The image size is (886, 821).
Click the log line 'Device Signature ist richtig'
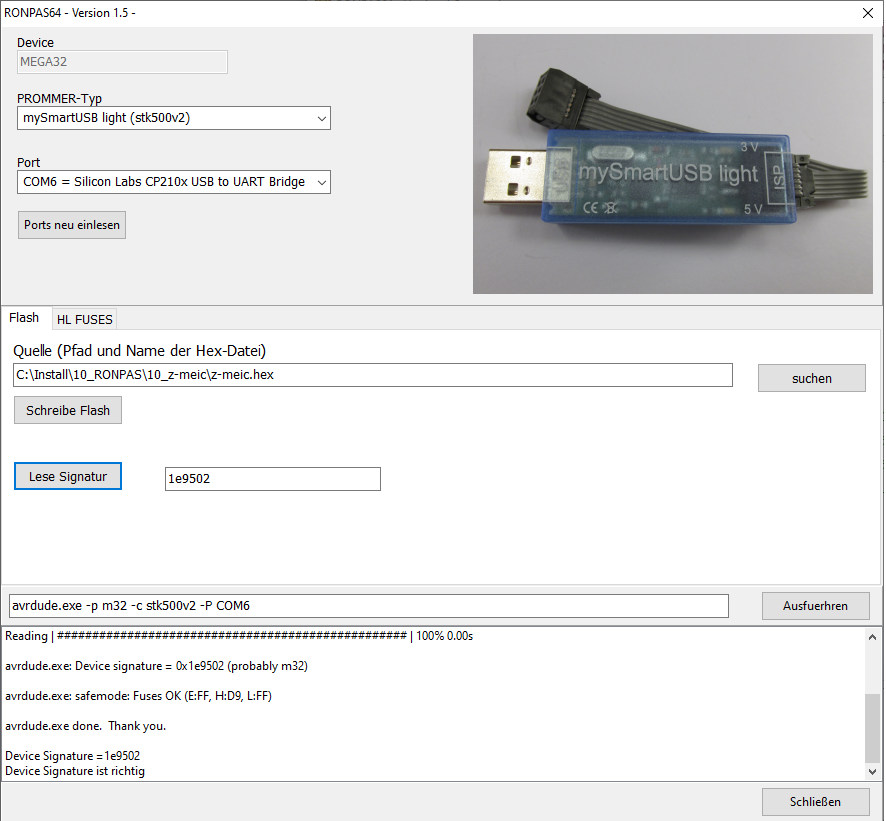pos(75,771)
